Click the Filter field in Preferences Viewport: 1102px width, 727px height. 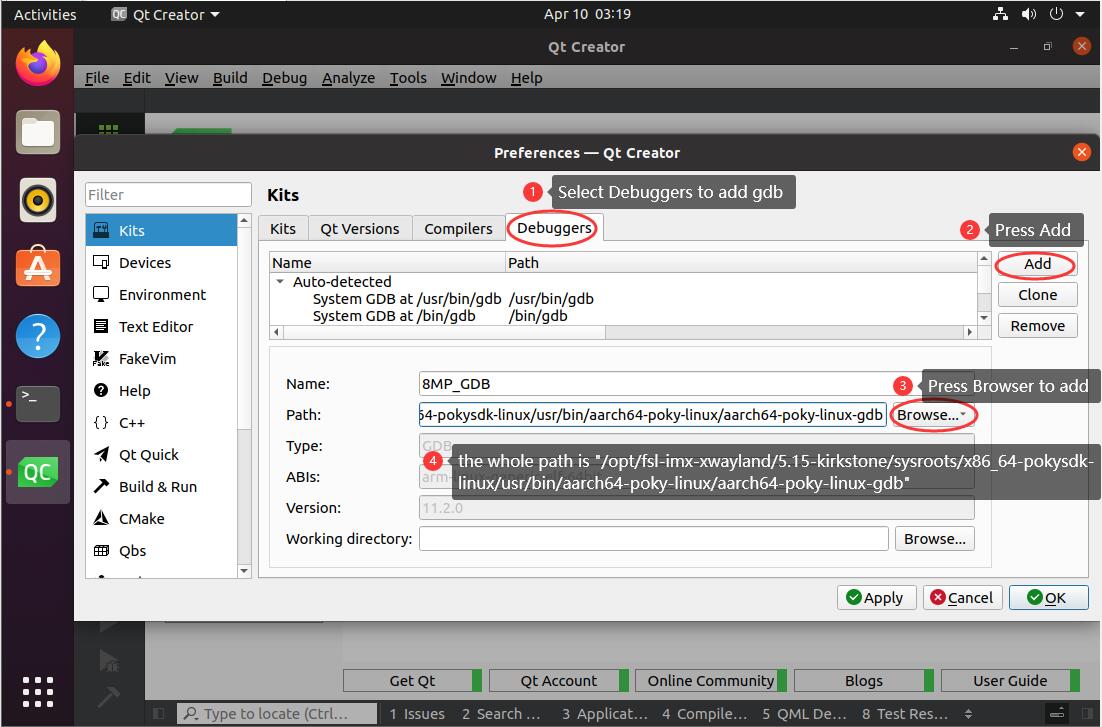click(x=168, y=195)
